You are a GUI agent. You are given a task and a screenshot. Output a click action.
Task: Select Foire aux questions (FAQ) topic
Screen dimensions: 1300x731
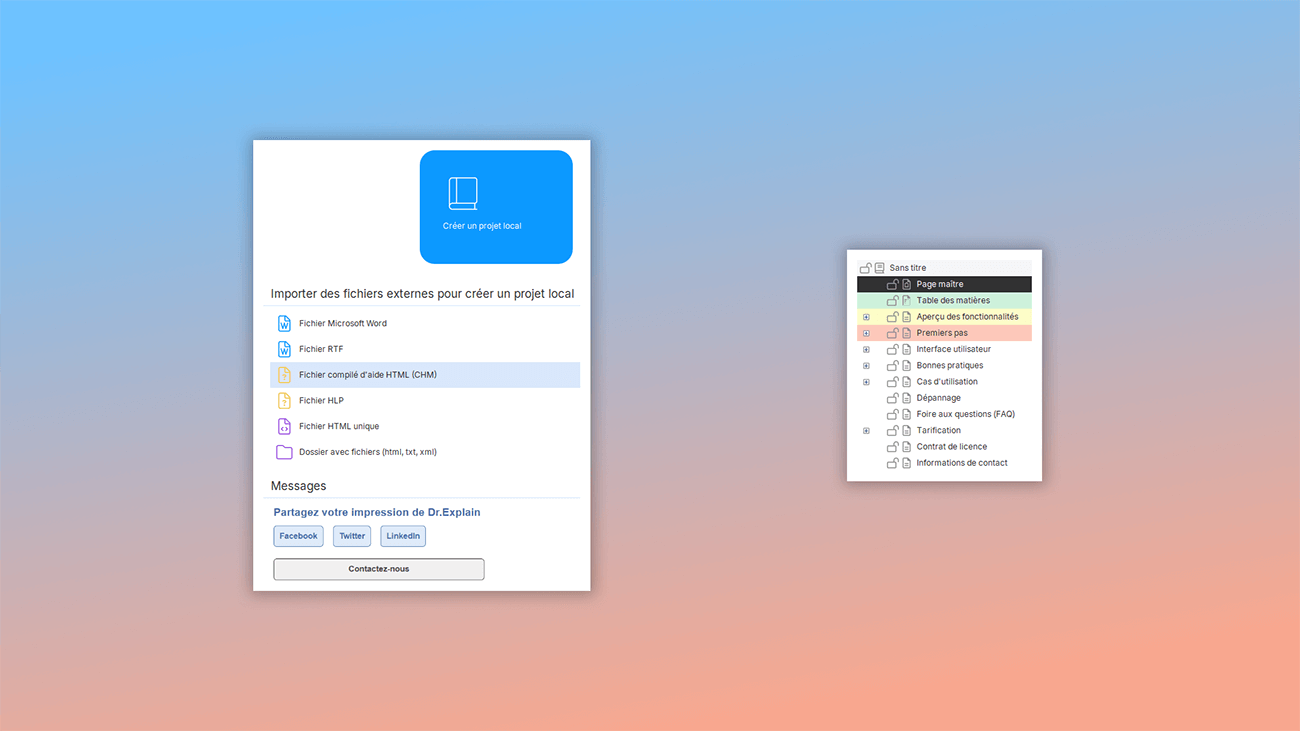[965, 414]
